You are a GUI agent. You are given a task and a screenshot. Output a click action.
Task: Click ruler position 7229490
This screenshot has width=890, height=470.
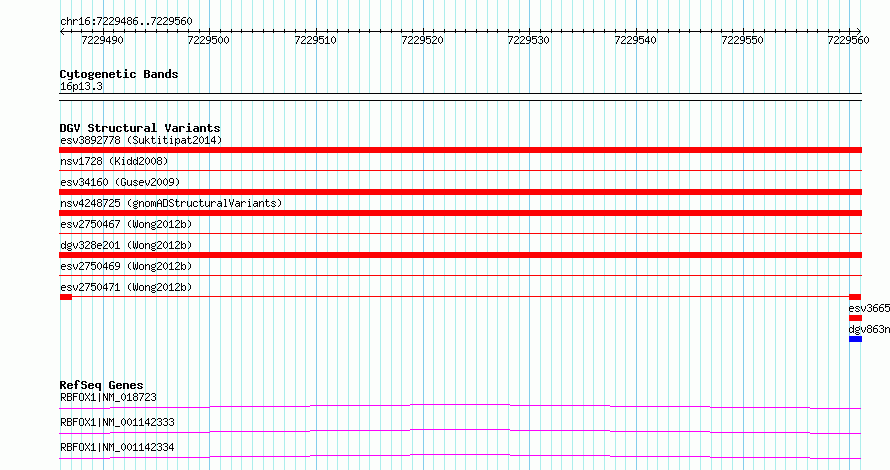[102, 40]
